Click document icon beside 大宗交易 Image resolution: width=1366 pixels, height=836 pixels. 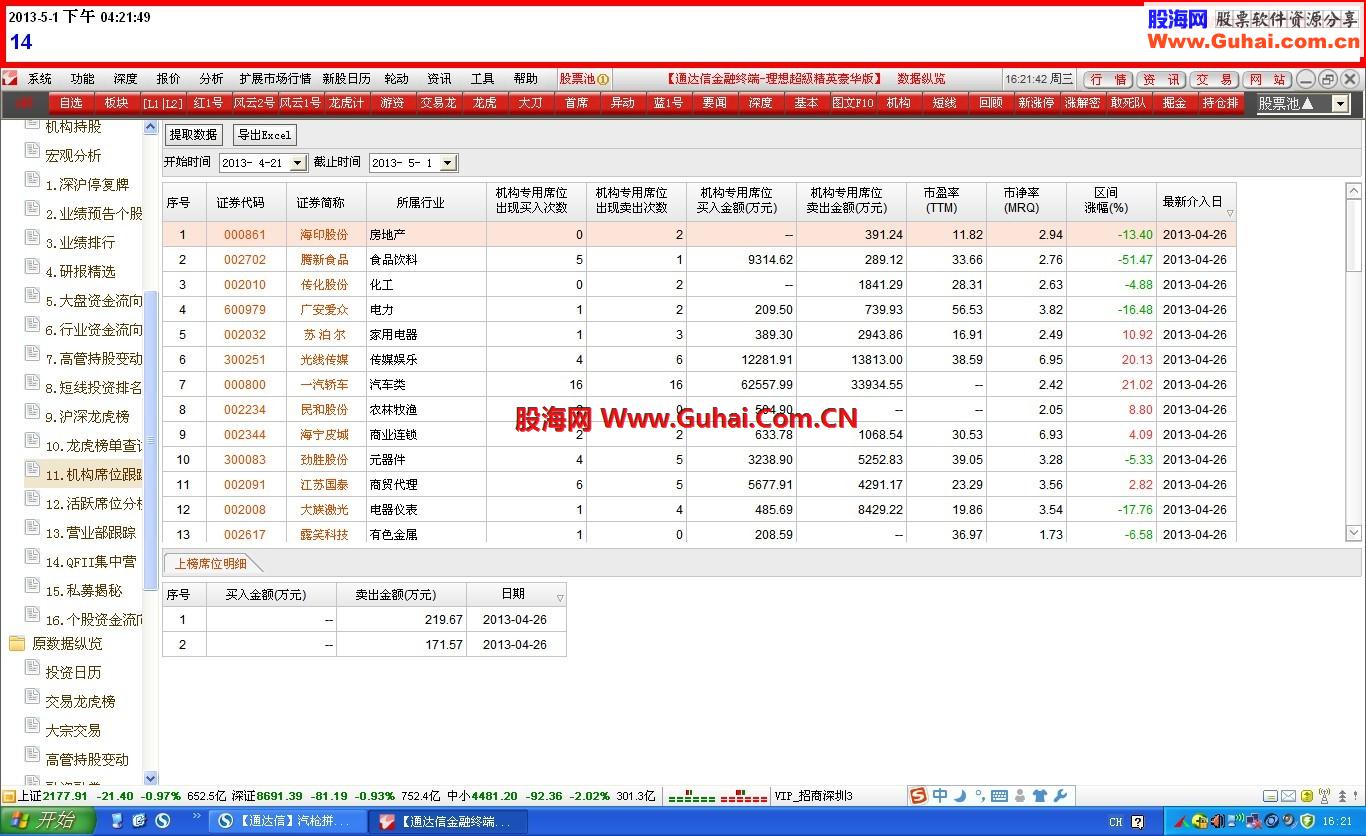31,725
